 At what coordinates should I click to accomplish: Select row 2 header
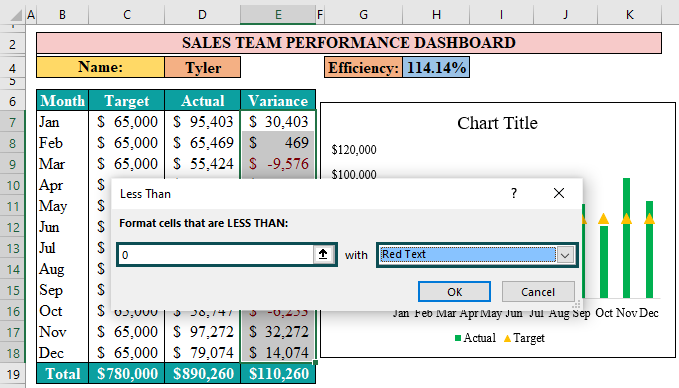pos(13,44)
